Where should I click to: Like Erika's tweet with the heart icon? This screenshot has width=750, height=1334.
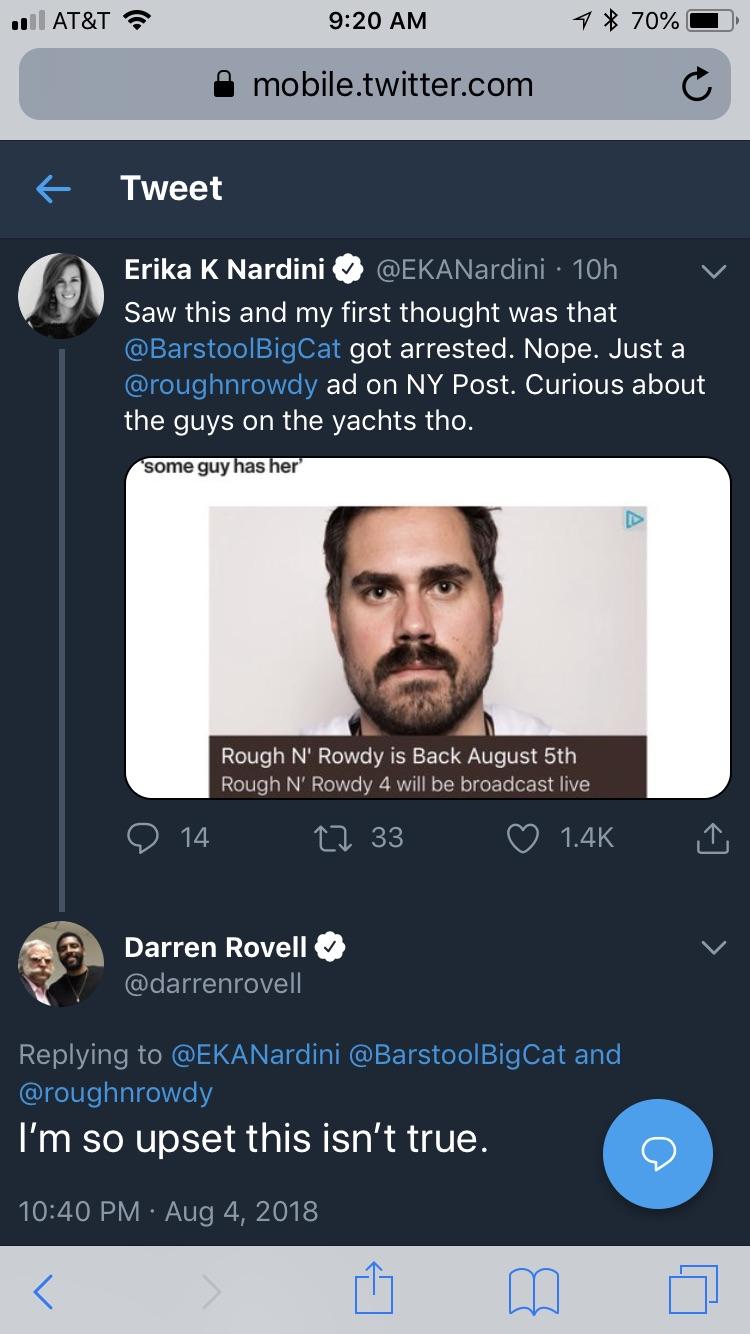click(522, 838)
